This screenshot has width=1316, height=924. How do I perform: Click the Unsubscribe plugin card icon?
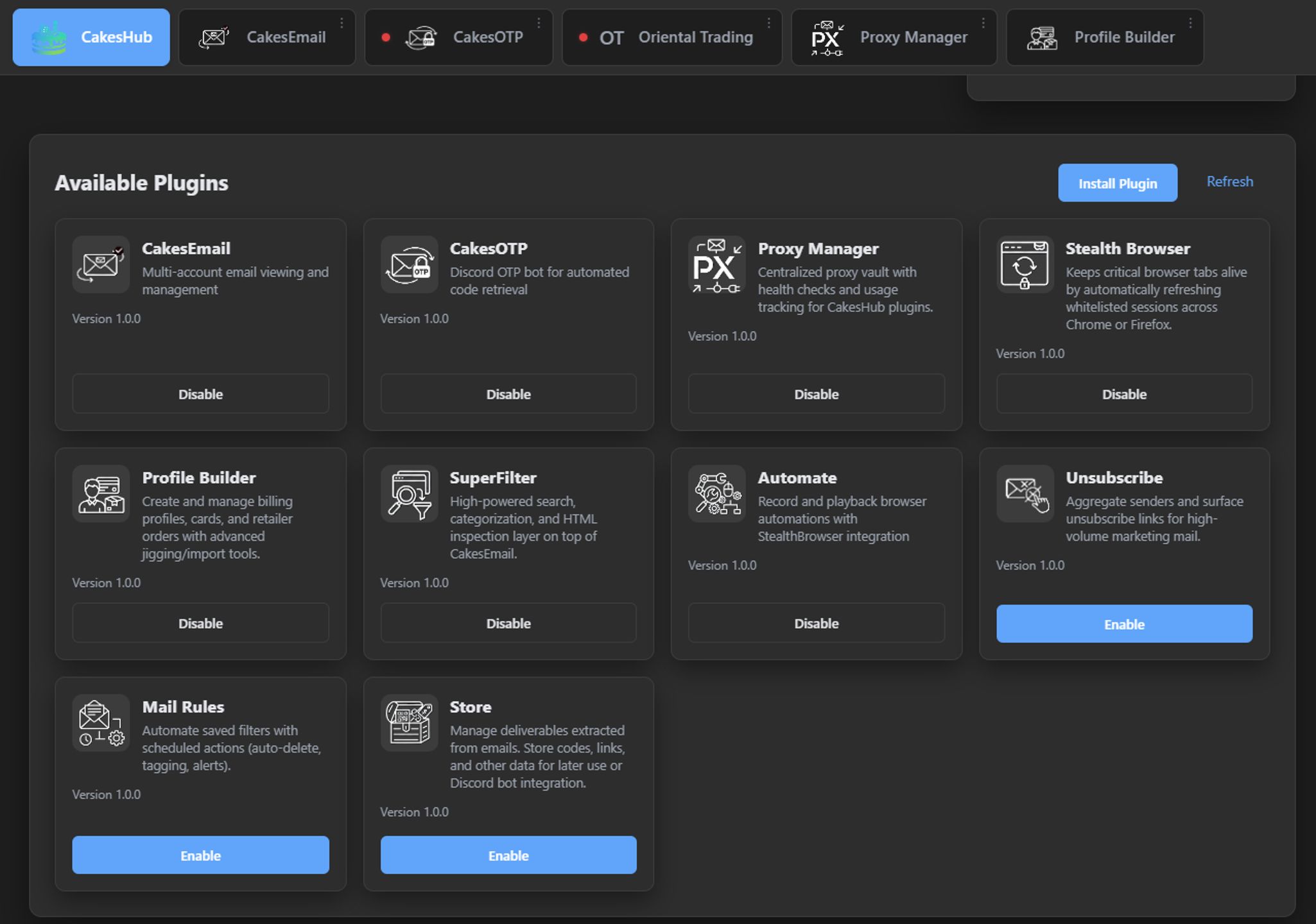click(1025, 493)
